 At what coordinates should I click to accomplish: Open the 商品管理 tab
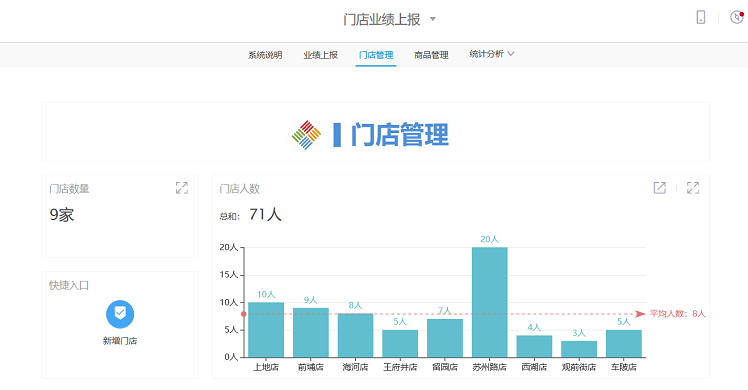[x=431, y=55]
